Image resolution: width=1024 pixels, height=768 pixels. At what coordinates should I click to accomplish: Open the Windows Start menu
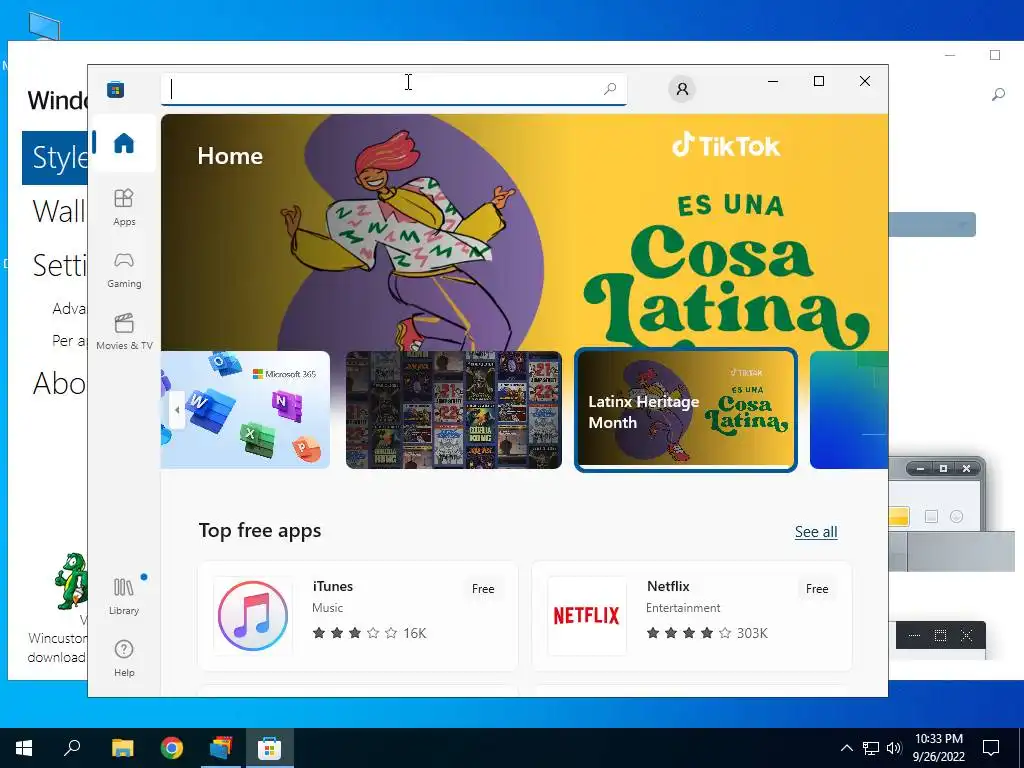pyautogui.click(x=24, y=748)
